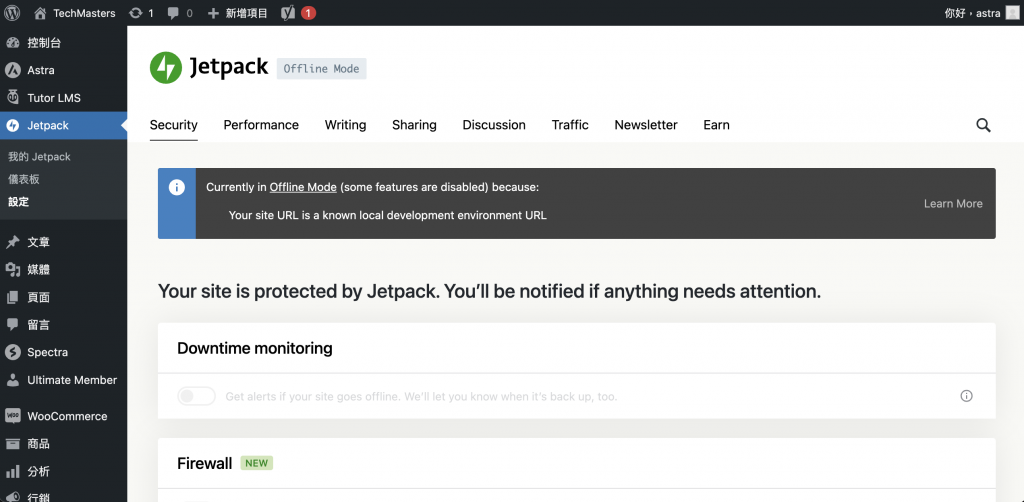
Task: Open 設定 submenu item
Action: pos(18,202)
